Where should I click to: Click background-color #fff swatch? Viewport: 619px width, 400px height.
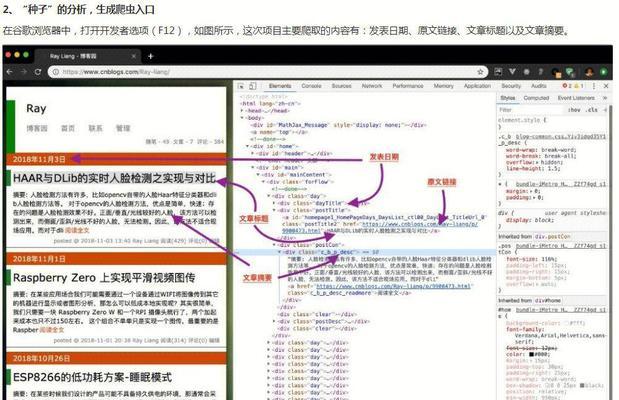point(567,323)
